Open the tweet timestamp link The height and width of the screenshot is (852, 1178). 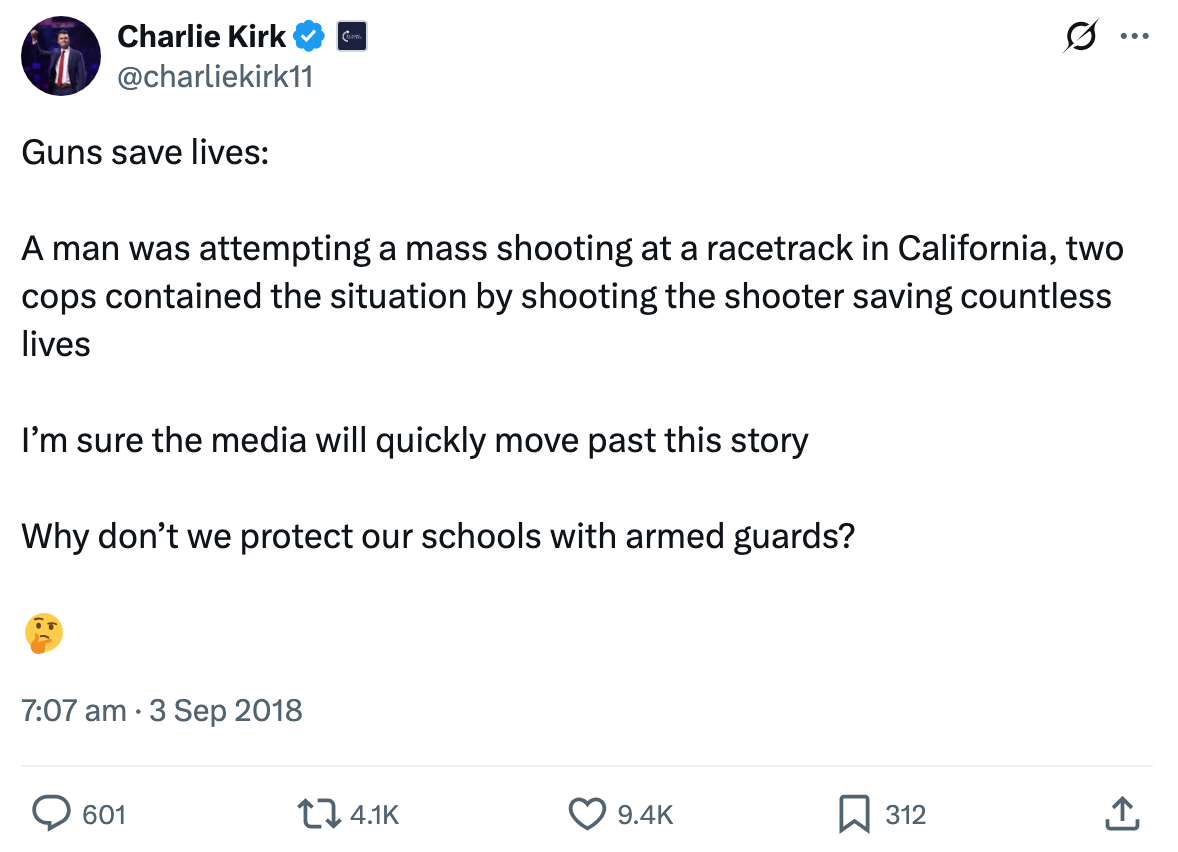click(x=161, y=710)
